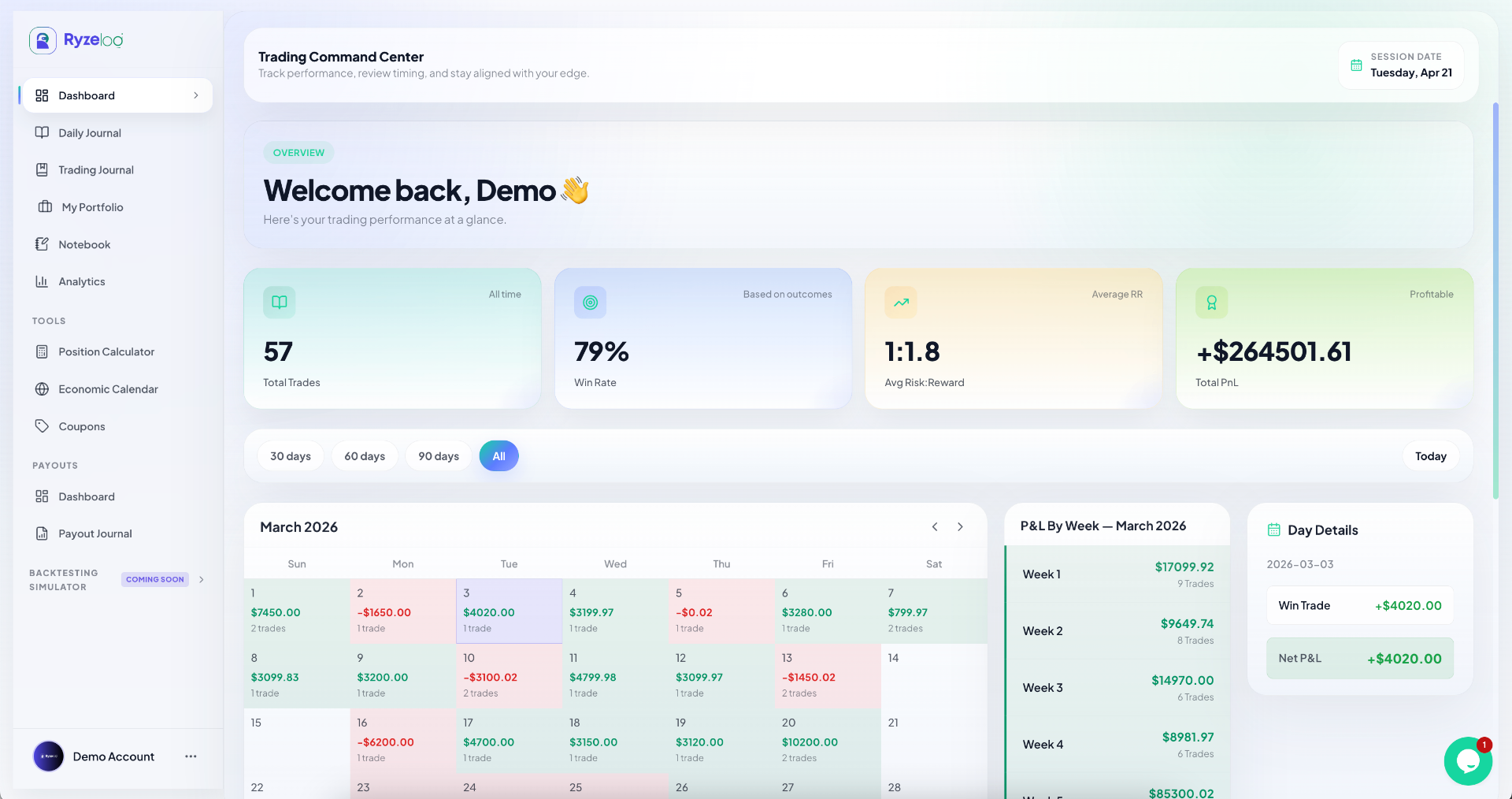Viewport: 1512px width, 799px height.
Task: Jump to Today in calendar
Action: pos(1431,456)
